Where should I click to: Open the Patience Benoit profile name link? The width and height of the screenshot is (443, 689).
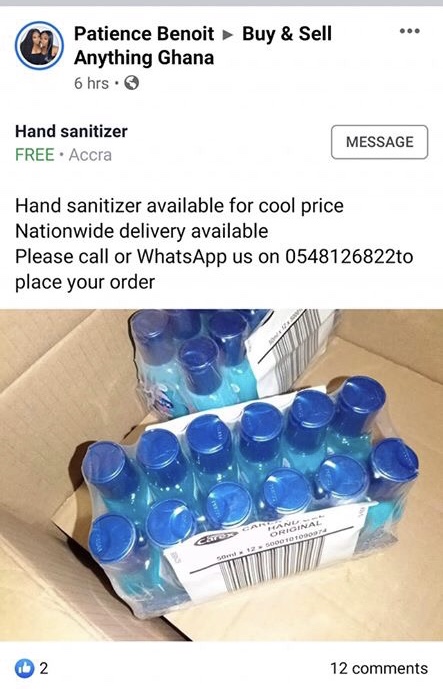point(144,34)
